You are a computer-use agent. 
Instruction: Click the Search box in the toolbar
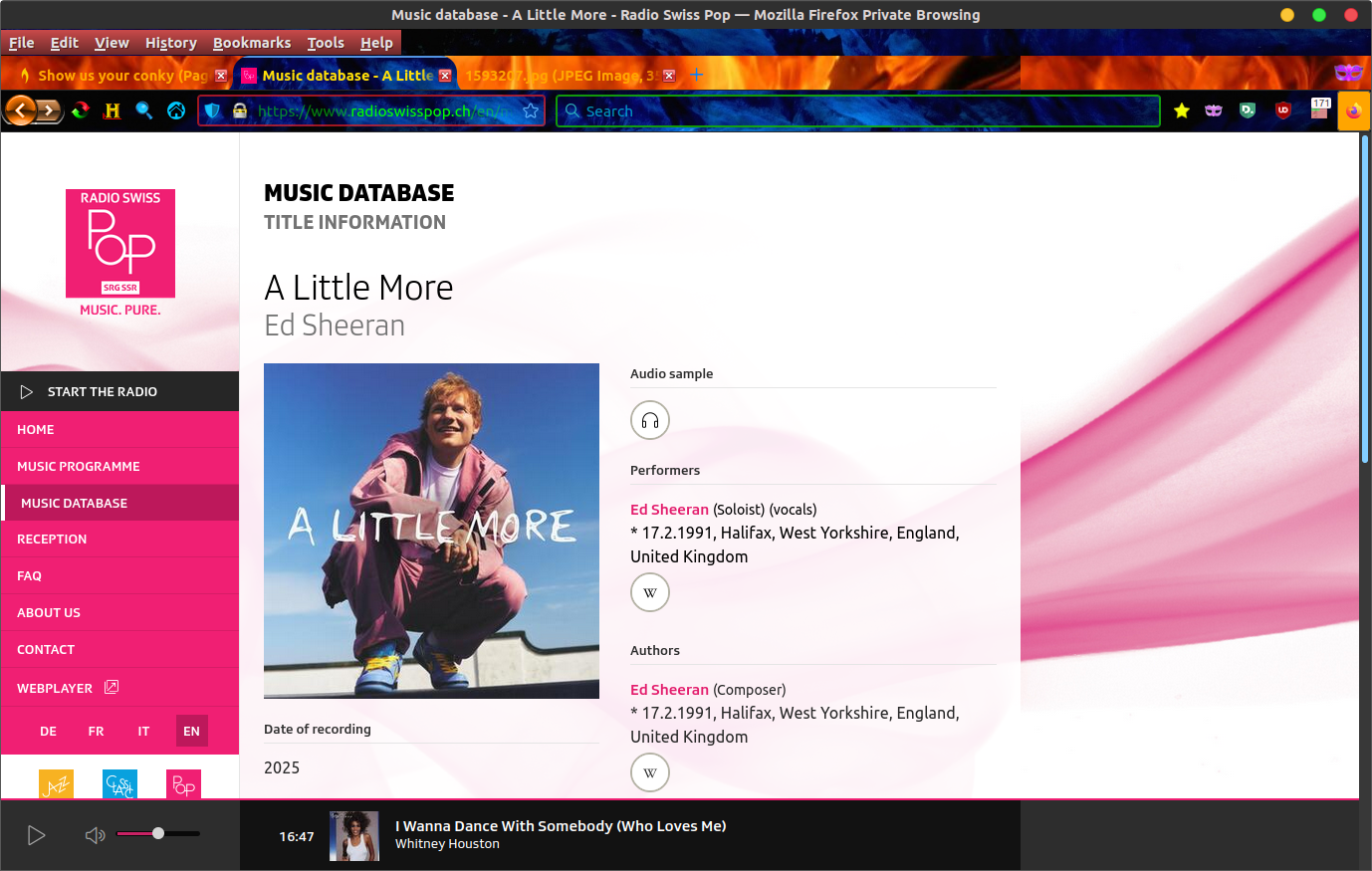coord(858,110)
